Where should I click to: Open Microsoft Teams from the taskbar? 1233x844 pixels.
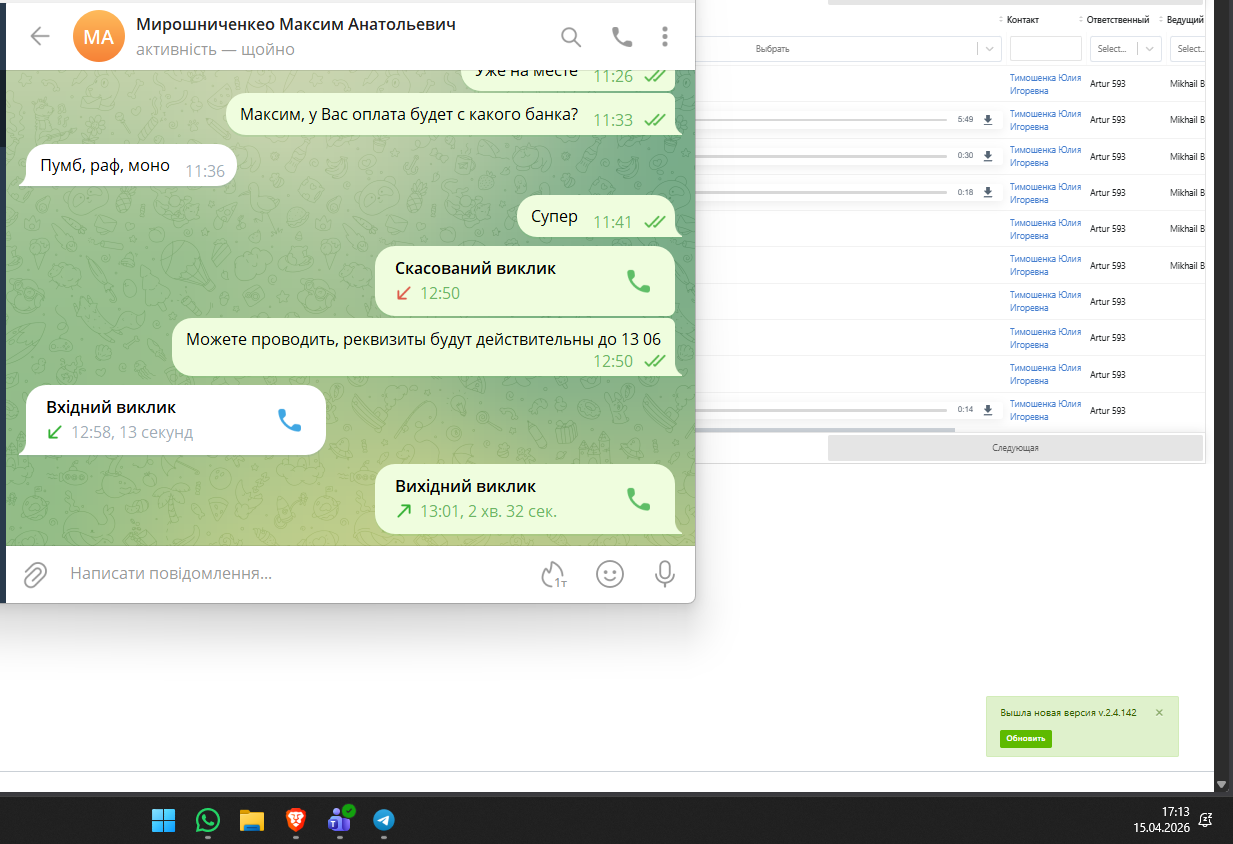[340, 821]
